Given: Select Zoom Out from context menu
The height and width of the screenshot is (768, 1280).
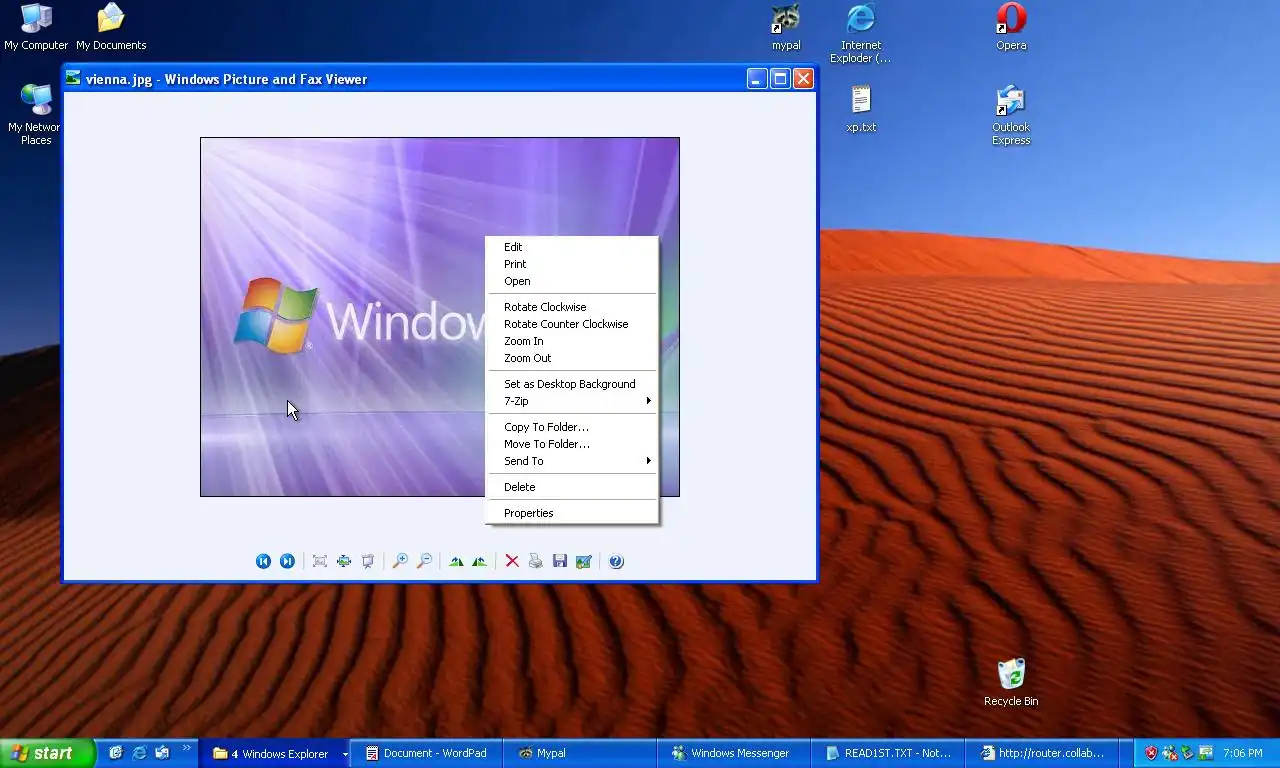Looking at the screenshot, I should click(572, 358).
